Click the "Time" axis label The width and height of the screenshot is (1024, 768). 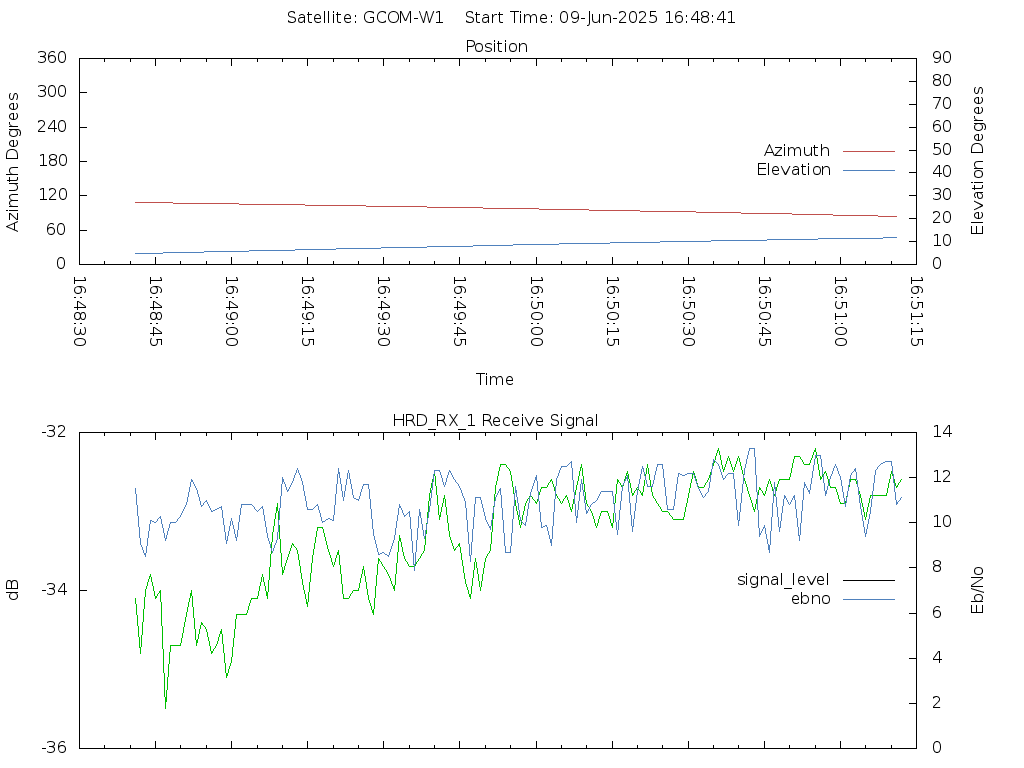click(x=494, y=379)
